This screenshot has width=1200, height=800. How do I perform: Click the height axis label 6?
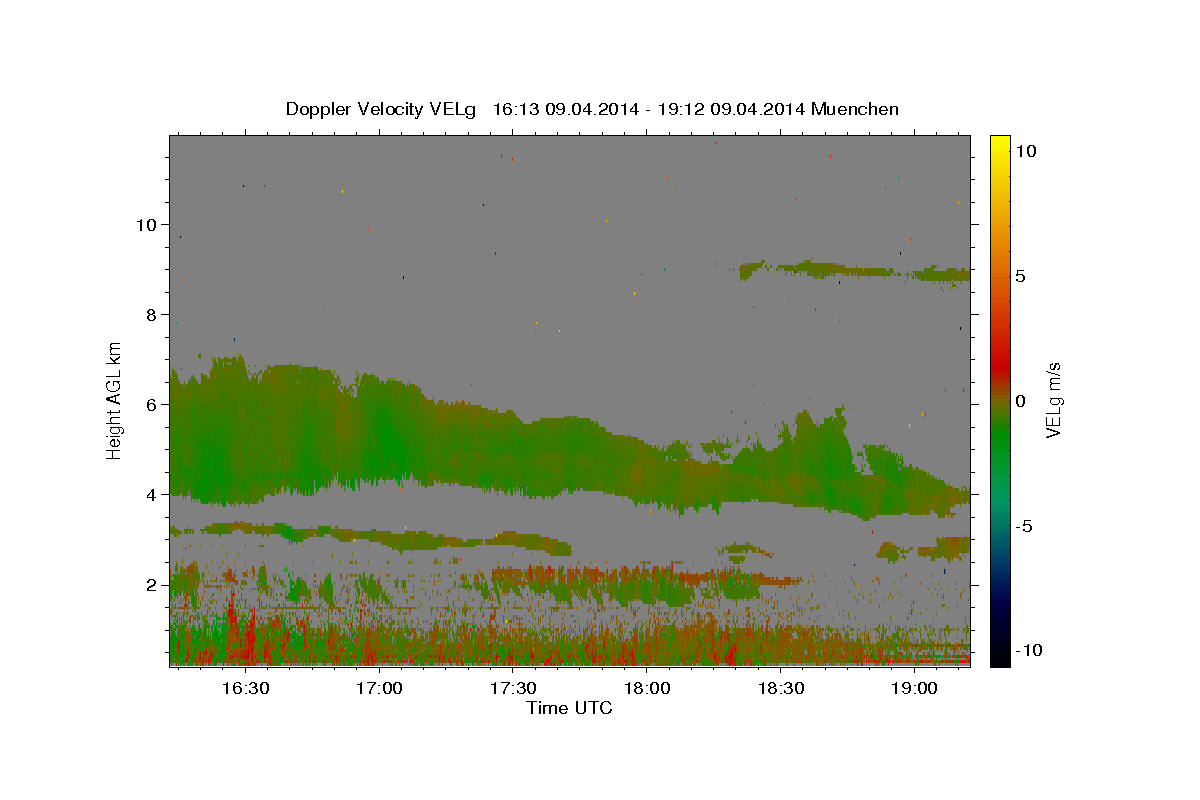(x=152, y=404)
